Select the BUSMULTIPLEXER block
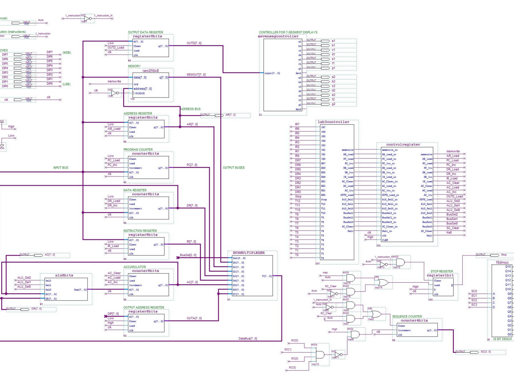514x376 pixels. coord(252,276)
